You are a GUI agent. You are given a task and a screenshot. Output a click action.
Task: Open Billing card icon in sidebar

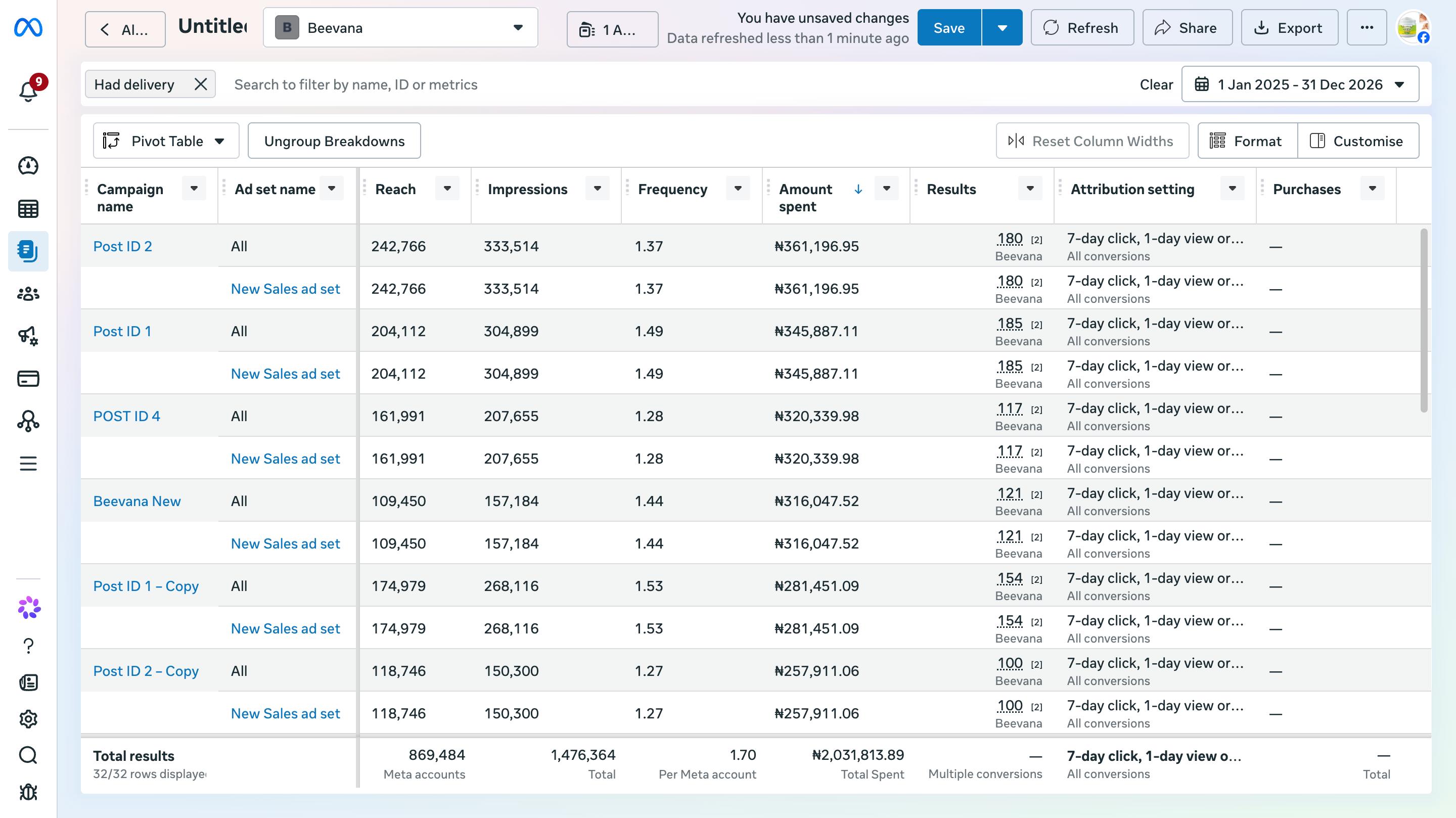coord(28,379)
